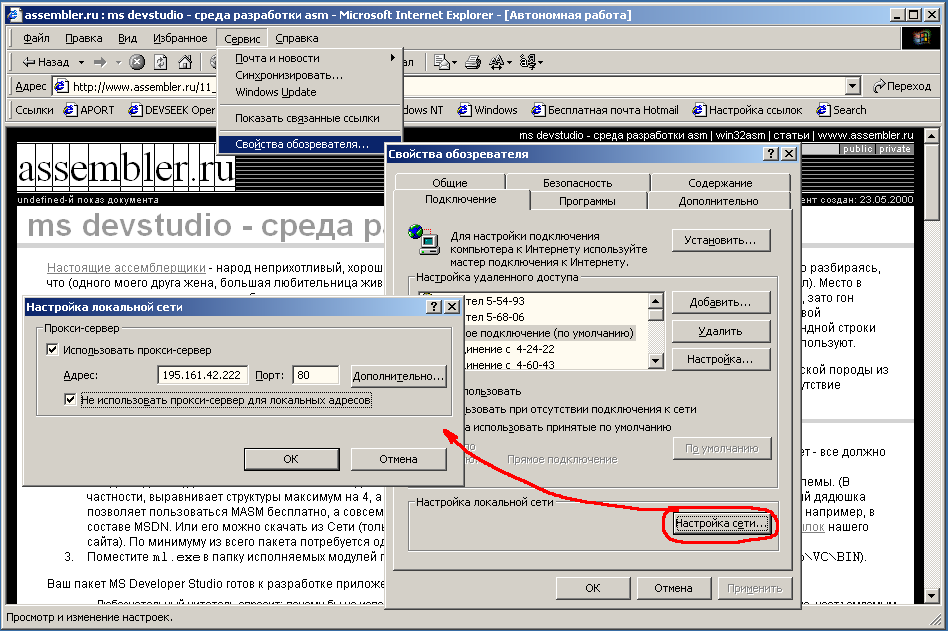948x631 pixels.
Task: Open the Вид menu
Action: 127,38
